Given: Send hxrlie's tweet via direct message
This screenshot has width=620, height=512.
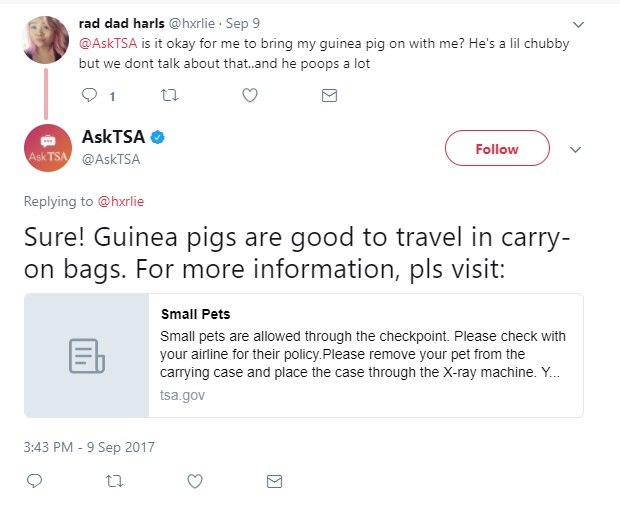Looking at the screenshot, I should point(329,96).
